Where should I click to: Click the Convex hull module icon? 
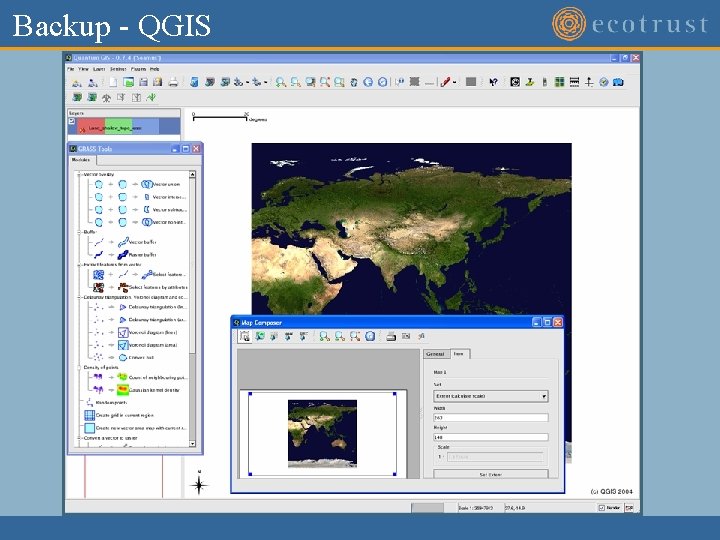tap(123, 357)
